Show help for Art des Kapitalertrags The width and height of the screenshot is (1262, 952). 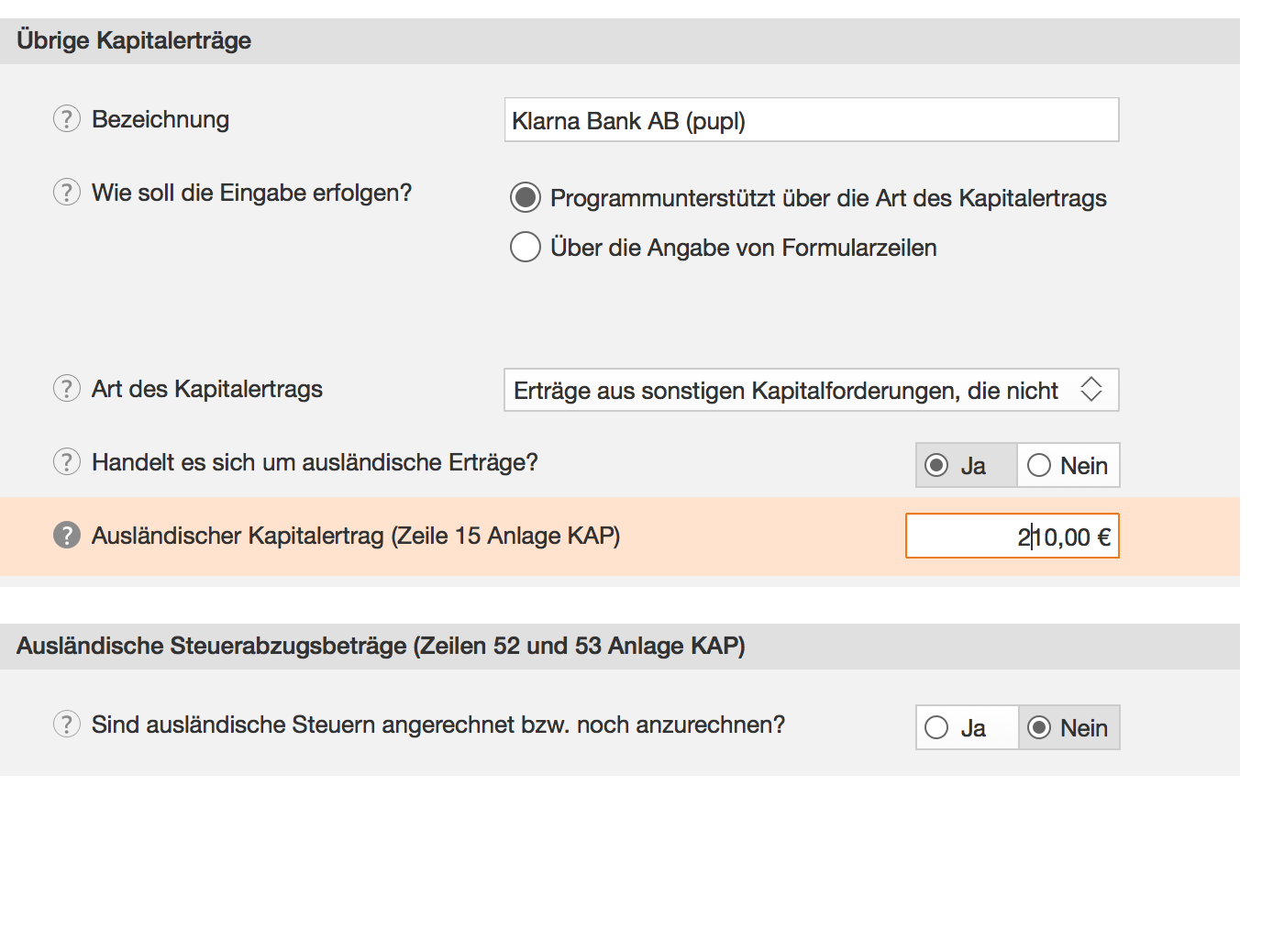click(67, 389)
